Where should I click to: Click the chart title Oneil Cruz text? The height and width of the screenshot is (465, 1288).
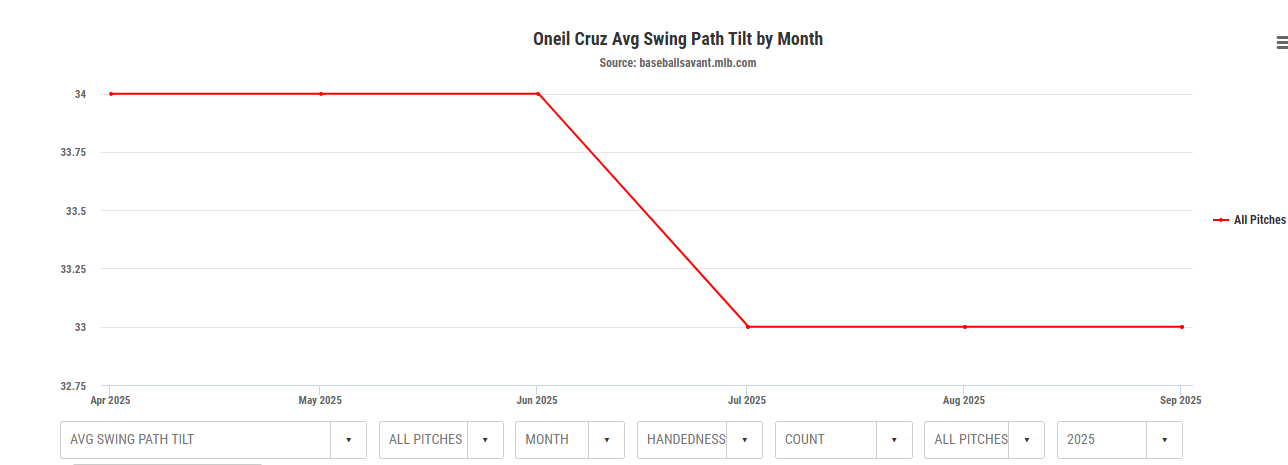coord(677,39)
